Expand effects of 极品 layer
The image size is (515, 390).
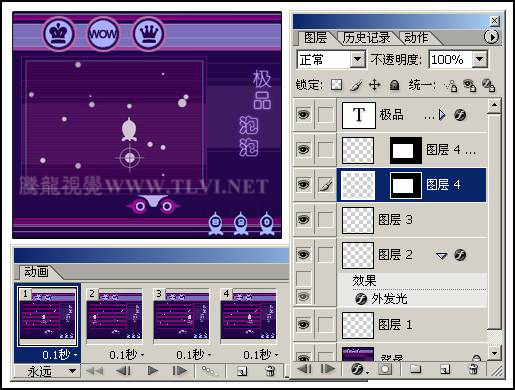442,115
